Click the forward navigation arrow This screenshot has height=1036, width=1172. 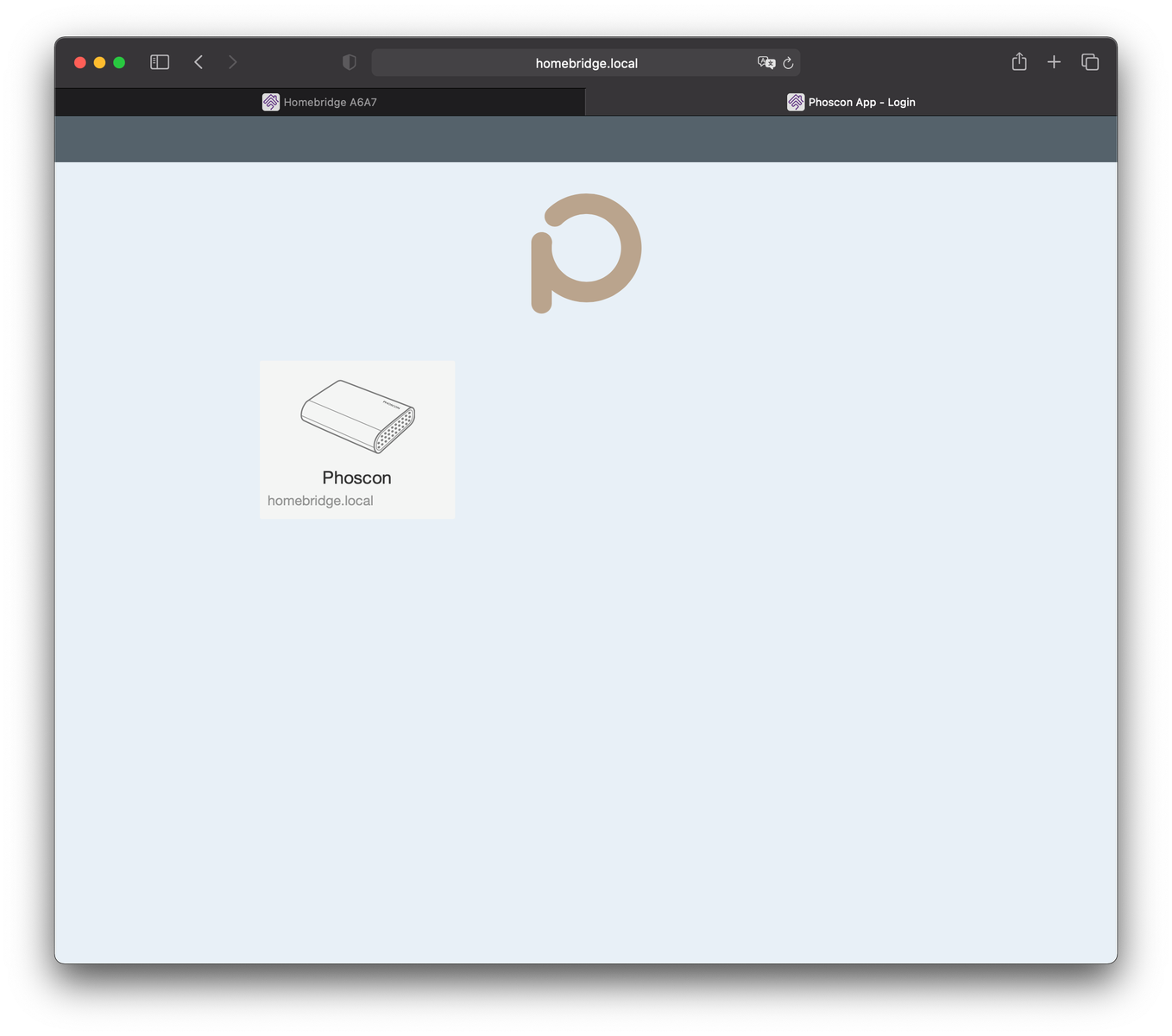[x=232, y=62]
